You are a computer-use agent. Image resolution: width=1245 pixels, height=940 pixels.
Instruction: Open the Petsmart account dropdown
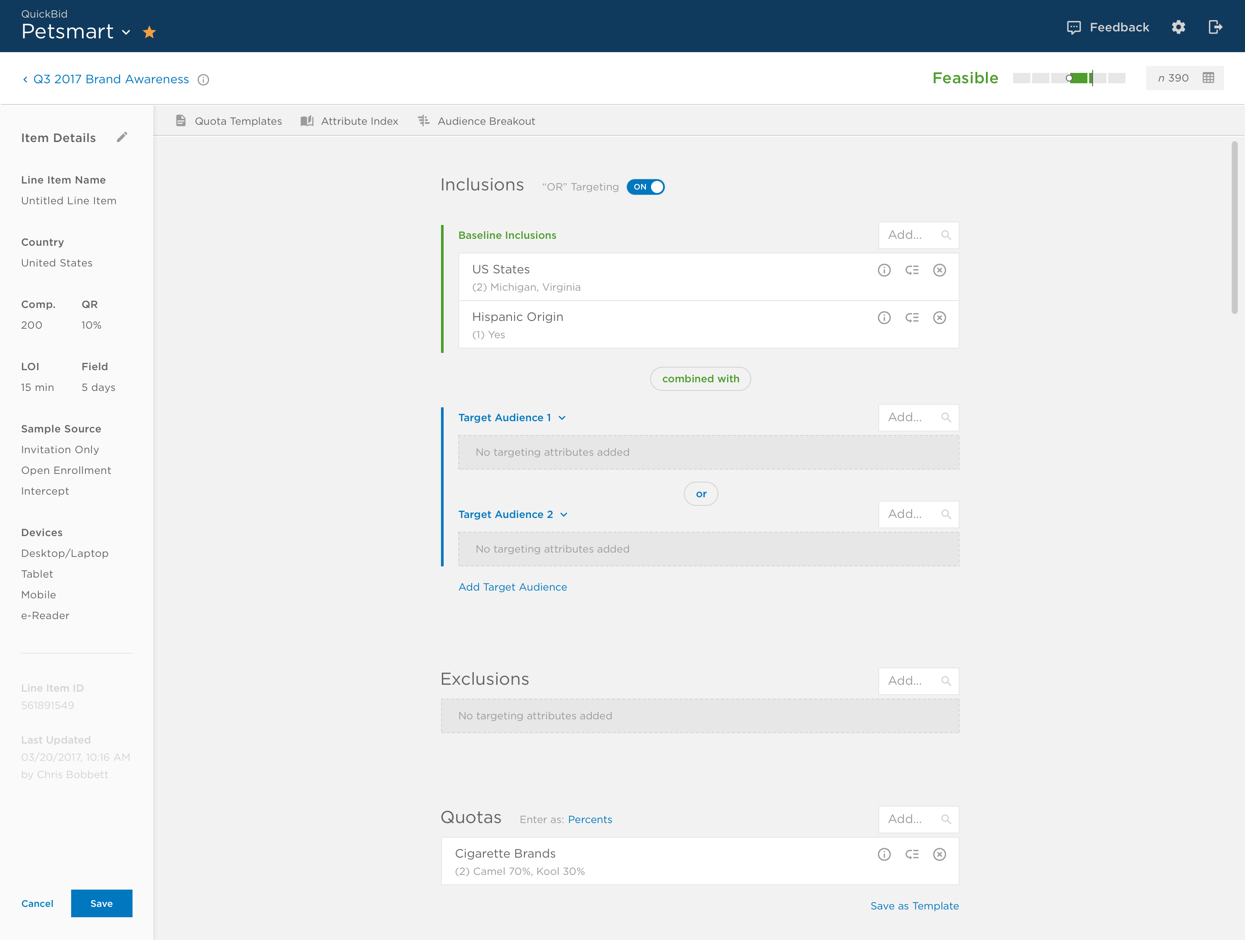[125, 31]
